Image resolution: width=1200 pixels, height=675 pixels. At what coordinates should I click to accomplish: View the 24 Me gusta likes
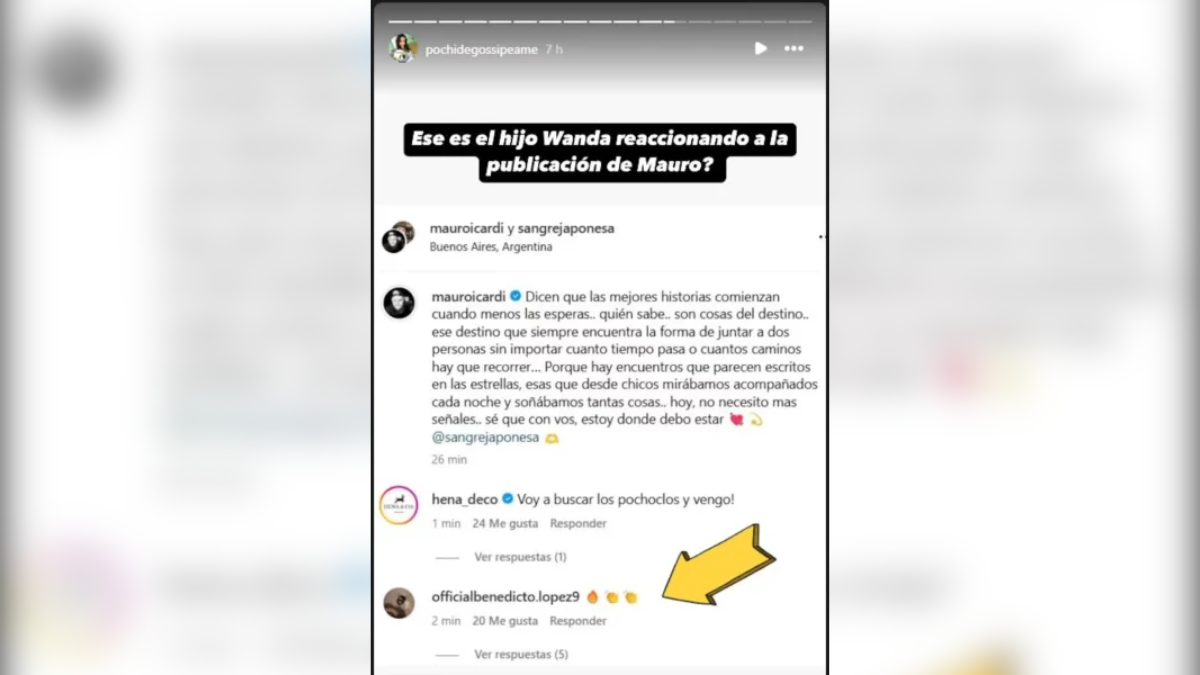pos(505,523)
